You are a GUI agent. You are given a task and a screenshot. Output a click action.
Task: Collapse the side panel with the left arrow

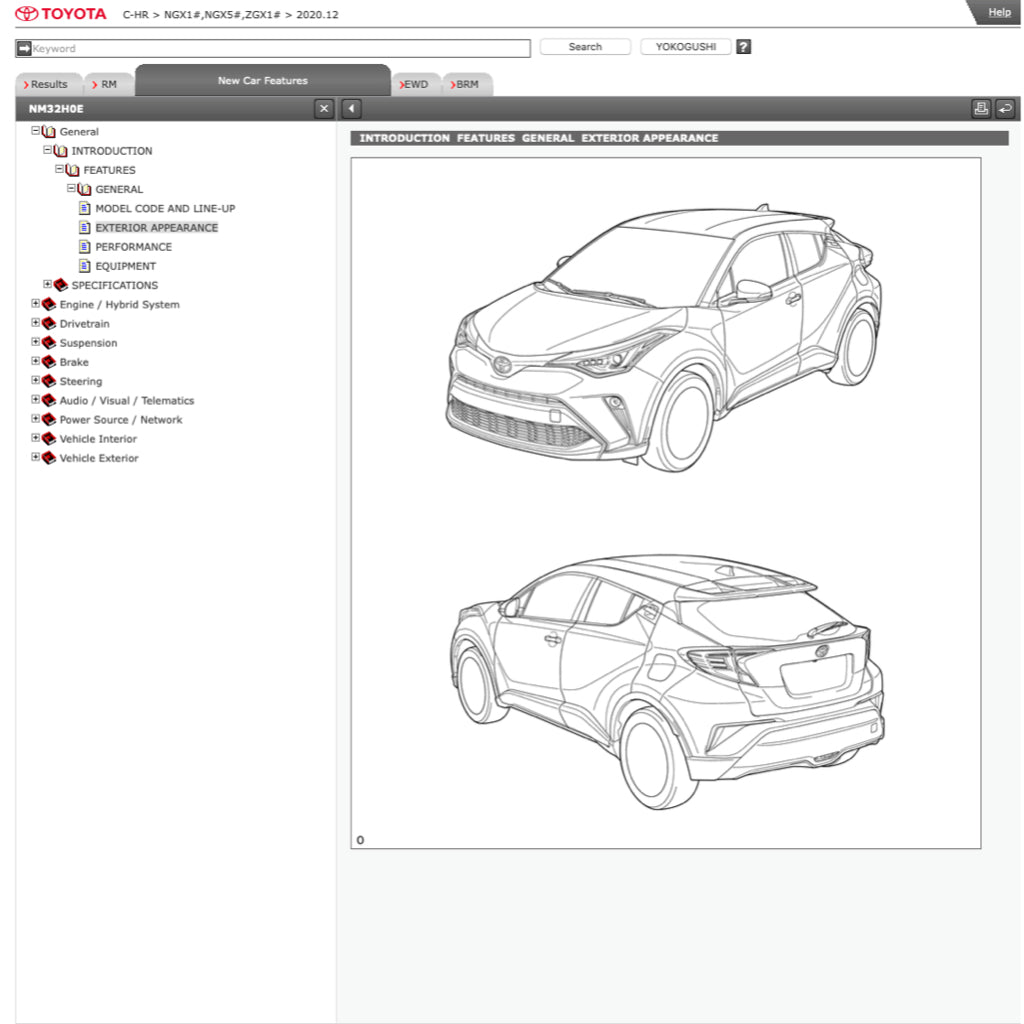coord(351,109)
